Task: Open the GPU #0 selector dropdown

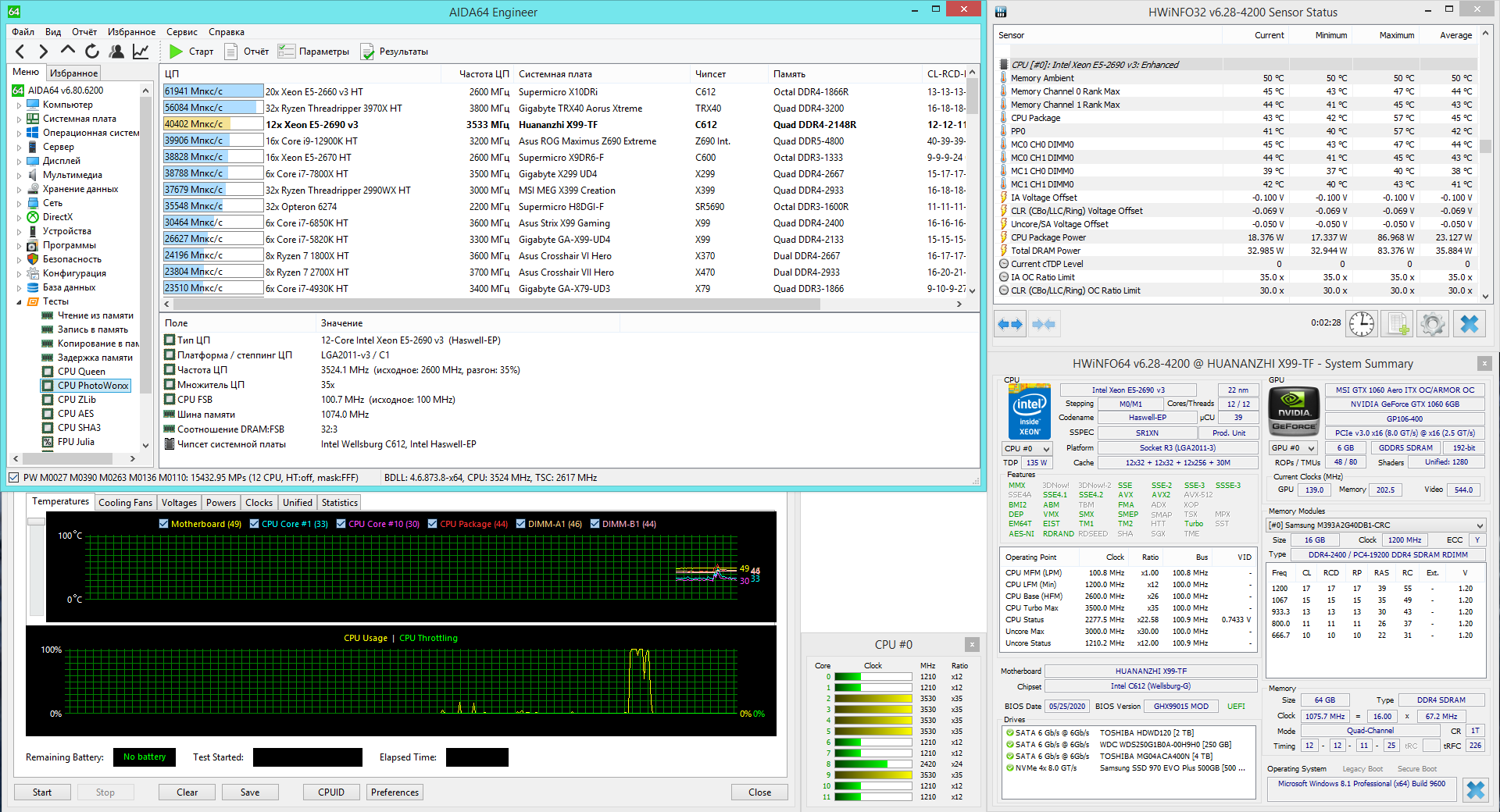Action: point(1293,448)
